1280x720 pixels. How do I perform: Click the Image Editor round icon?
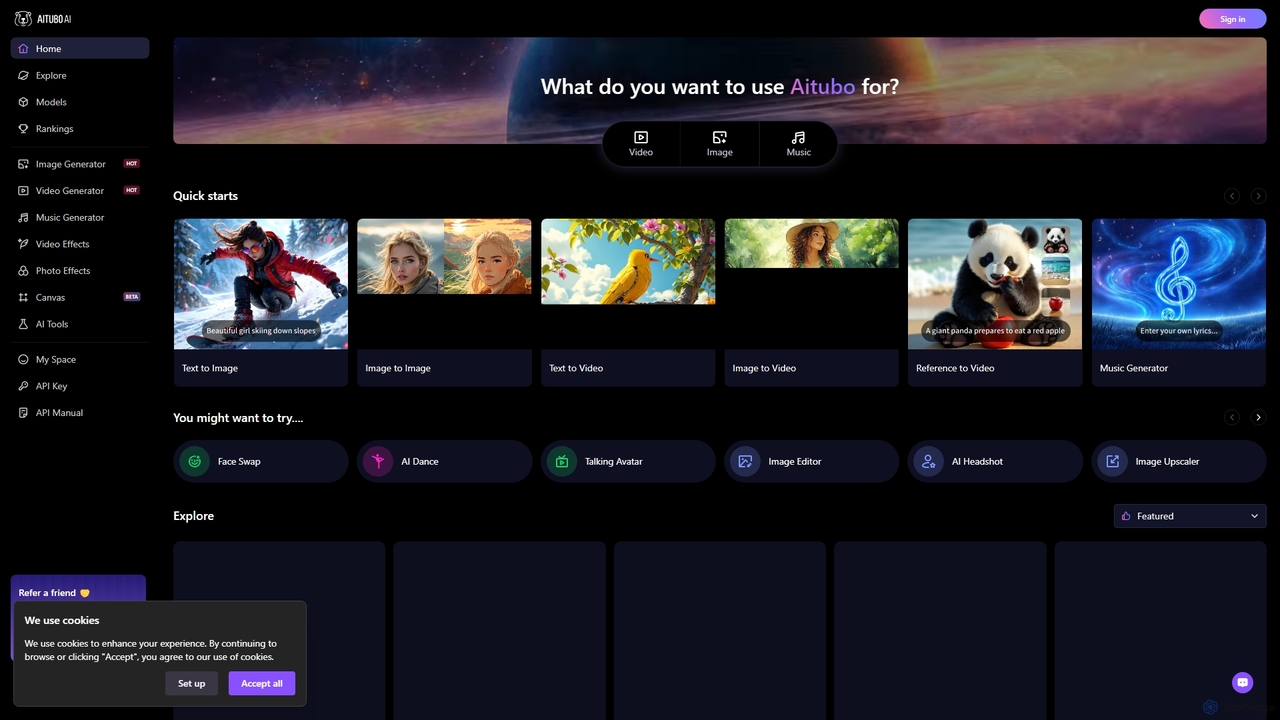(745, 461)
